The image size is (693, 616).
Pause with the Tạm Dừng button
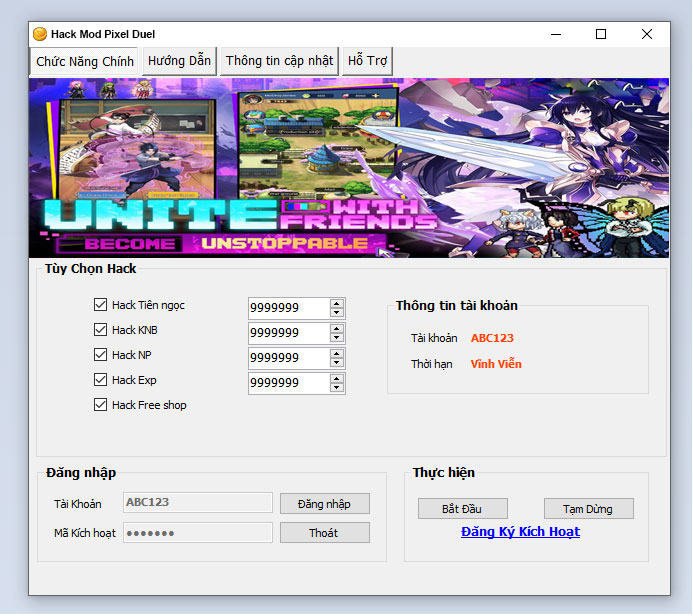point(589,509)
